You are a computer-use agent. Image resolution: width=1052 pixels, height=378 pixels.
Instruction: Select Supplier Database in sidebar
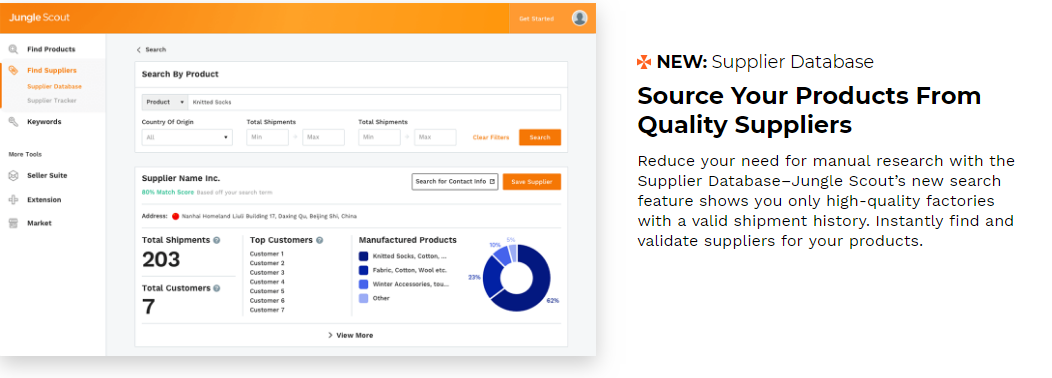pyautogui.click(x=54, y=87)
